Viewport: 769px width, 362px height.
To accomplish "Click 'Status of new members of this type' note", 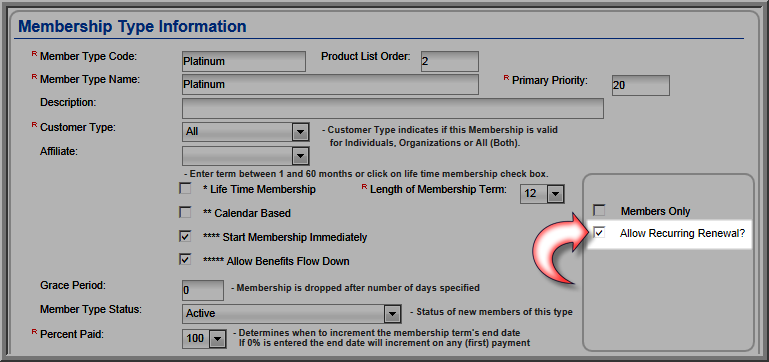I will 491,312.
